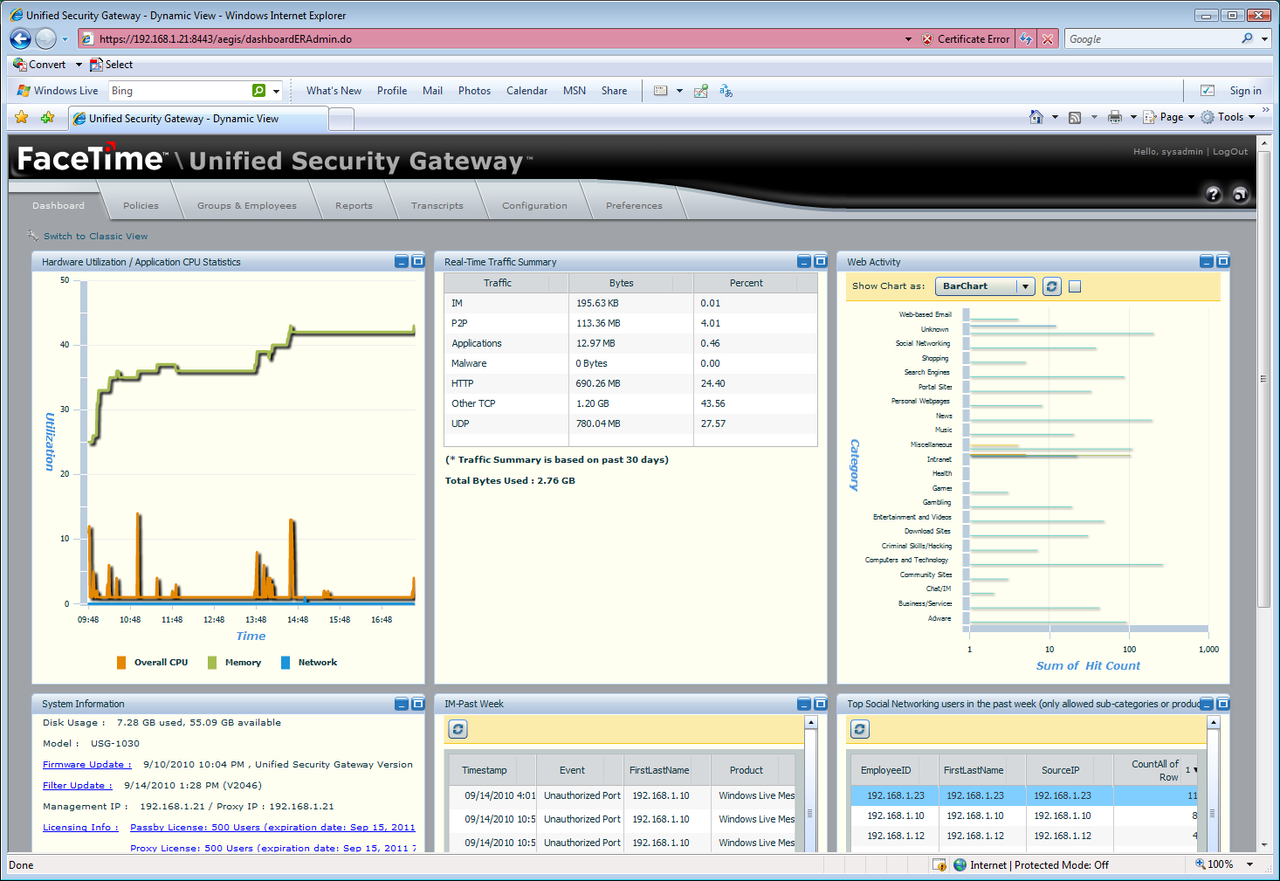Select the Configuration tab
Image resolution: width=1280 pixels, height=881 pixels.
pos(535,205)
